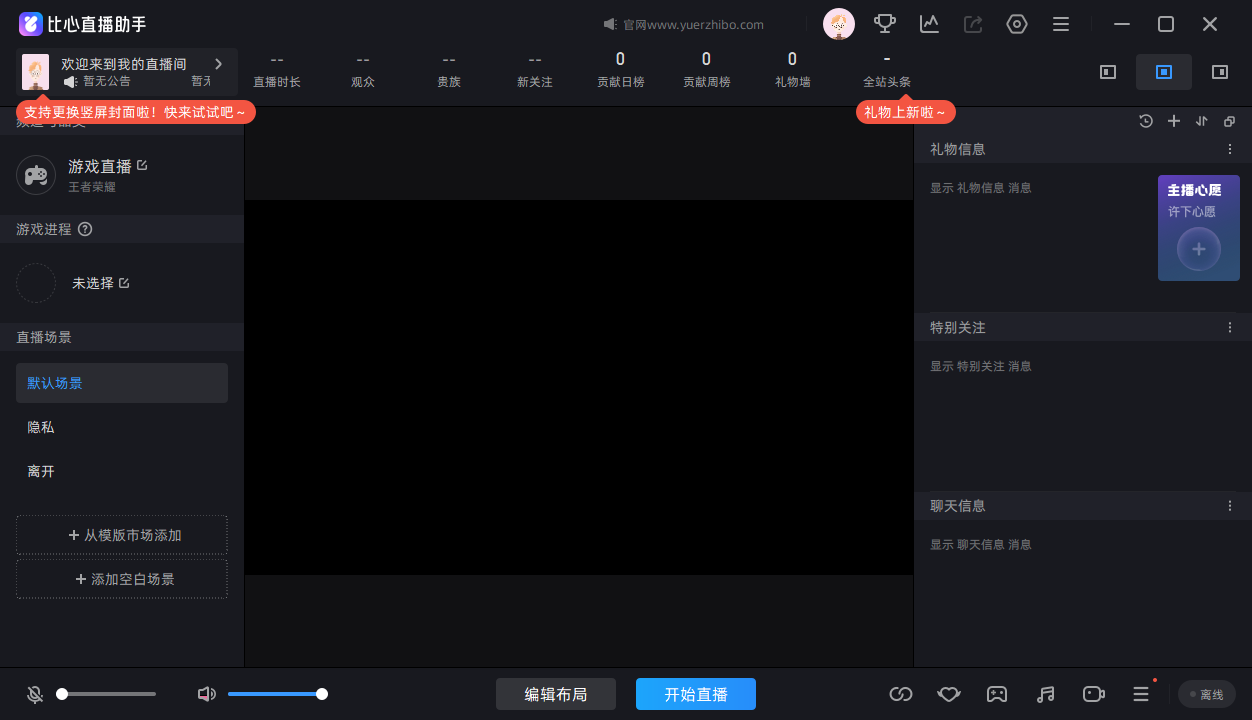Image resolution: width=1252 pixels, height=720 pixels.
Task: Click the 暂无公告 announcement speaker icon
Action: tap(70, 81)
